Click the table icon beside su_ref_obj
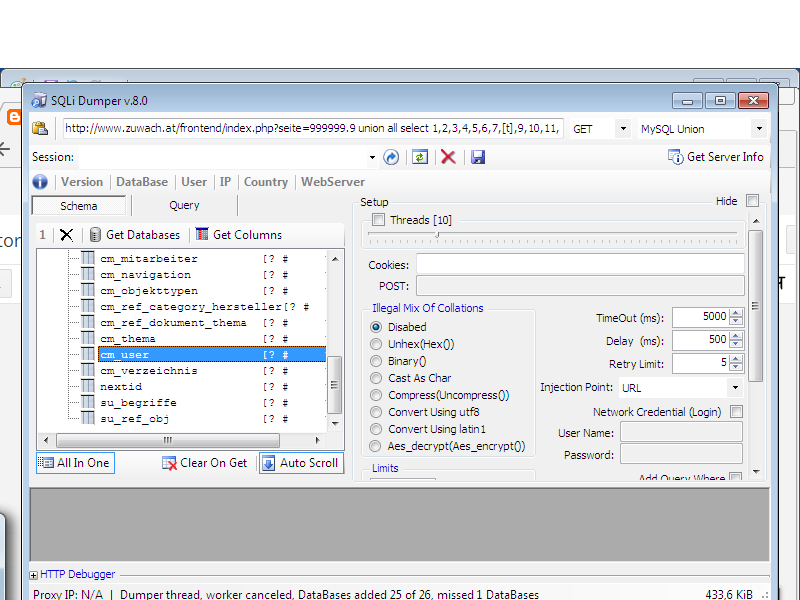The image size is (800, 600). (x=88, y=418)
